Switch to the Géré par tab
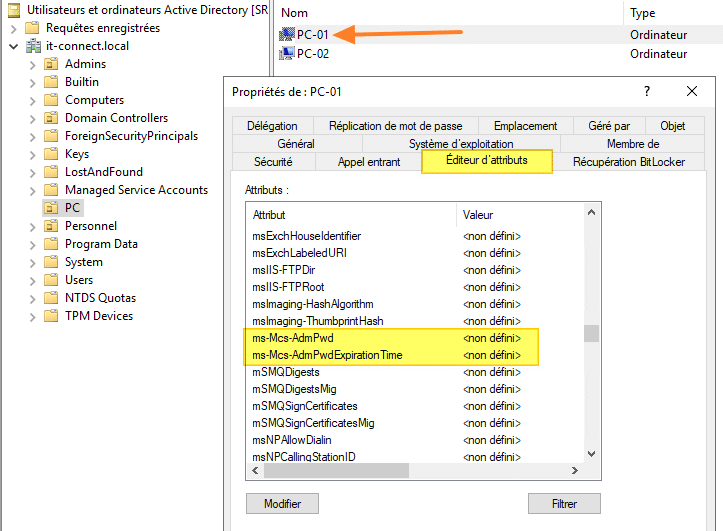 (609, 126)
